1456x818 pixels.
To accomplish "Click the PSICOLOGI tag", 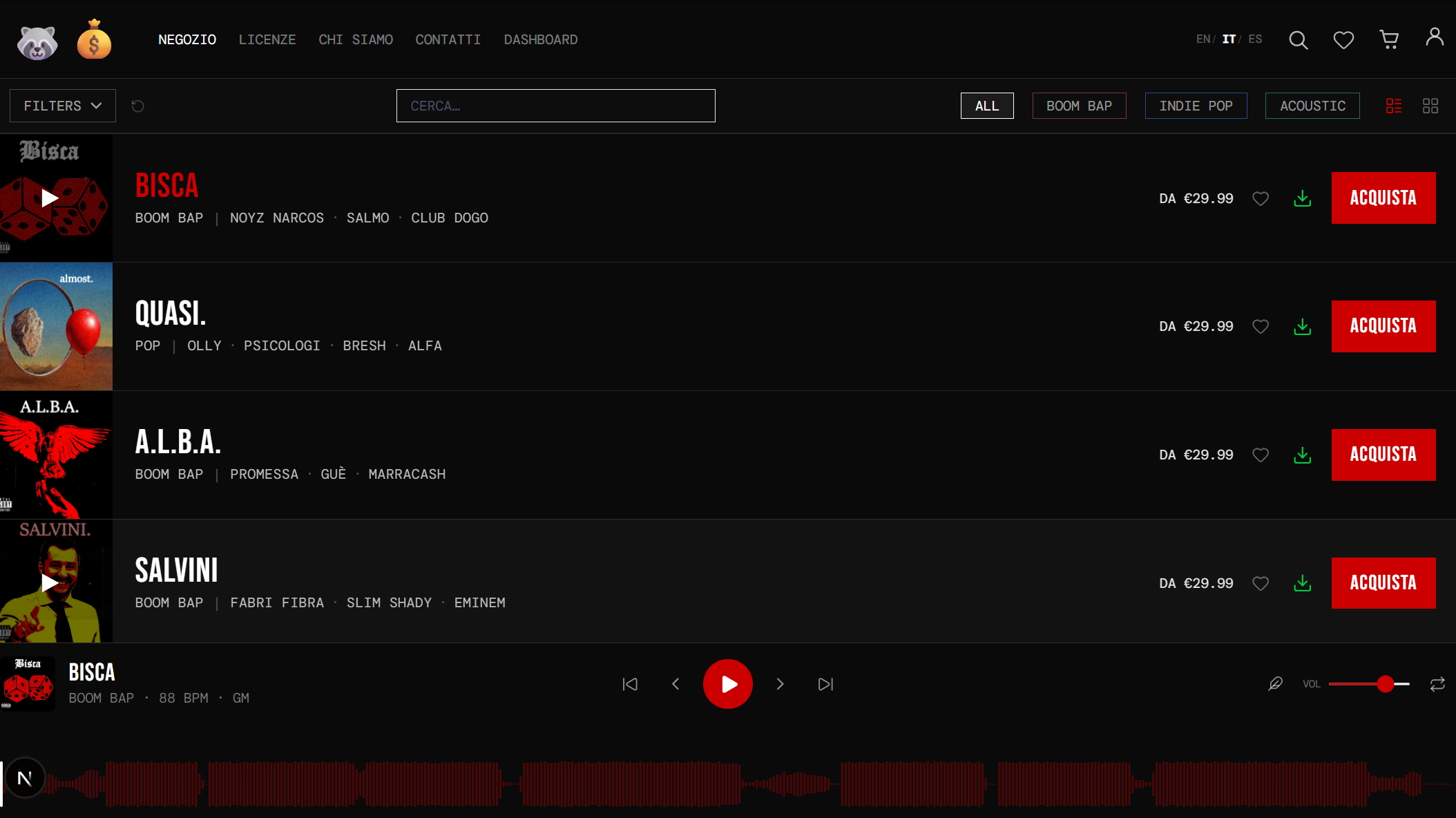I will [282, 345].
